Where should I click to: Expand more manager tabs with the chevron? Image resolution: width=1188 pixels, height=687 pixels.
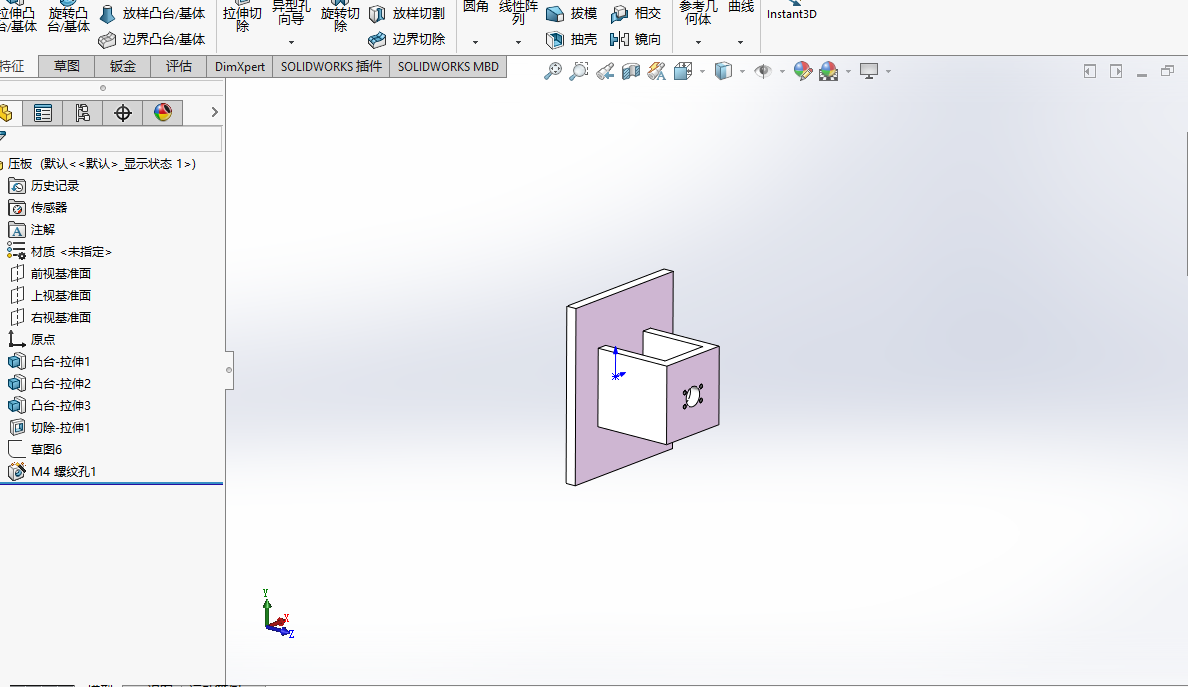pyautogui.click(x=214, y=112)
